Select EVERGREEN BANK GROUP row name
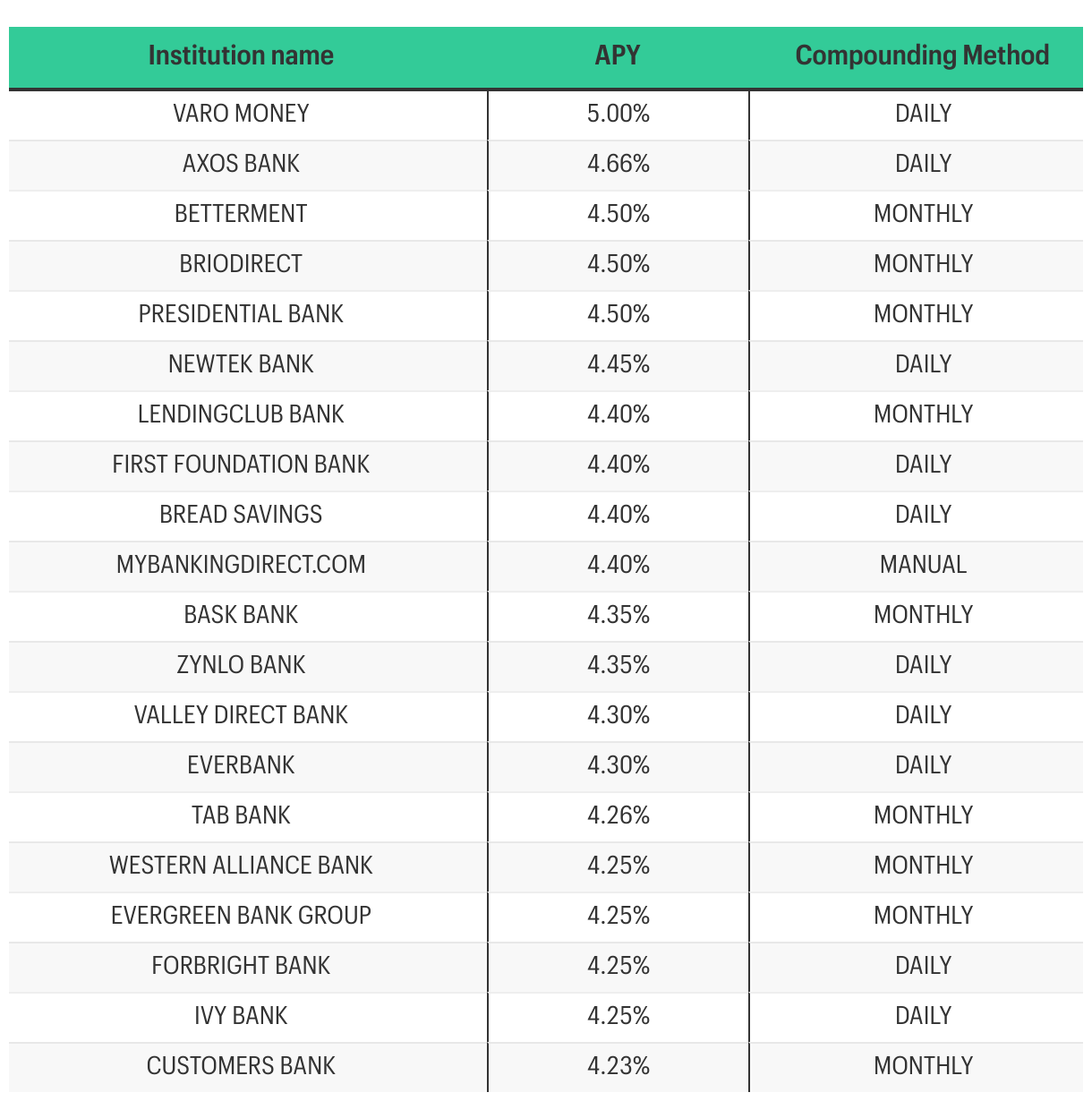The image size is (1092, 1101). pyautogui.click(x=241, y=916)
